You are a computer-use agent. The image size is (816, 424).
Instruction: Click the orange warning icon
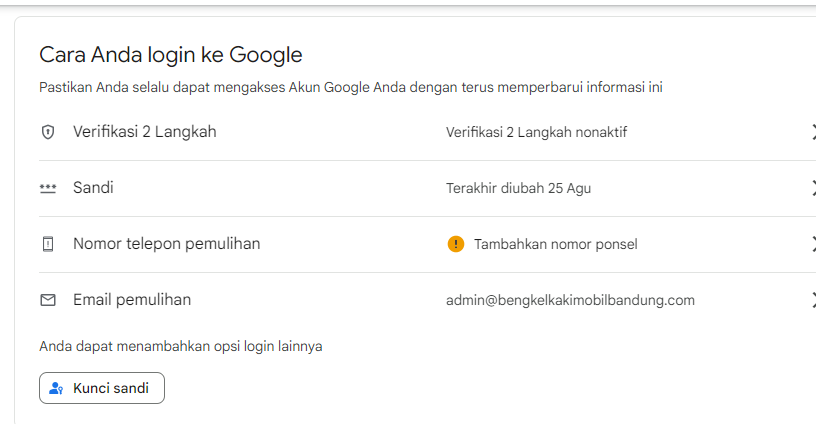tap(455, 244)
